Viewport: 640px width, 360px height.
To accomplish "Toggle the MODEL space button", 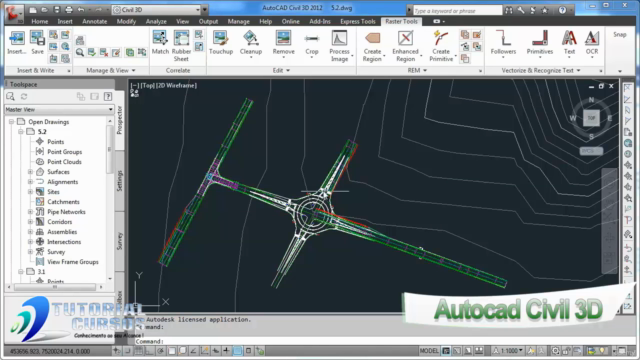I will (x=429, y=351).
